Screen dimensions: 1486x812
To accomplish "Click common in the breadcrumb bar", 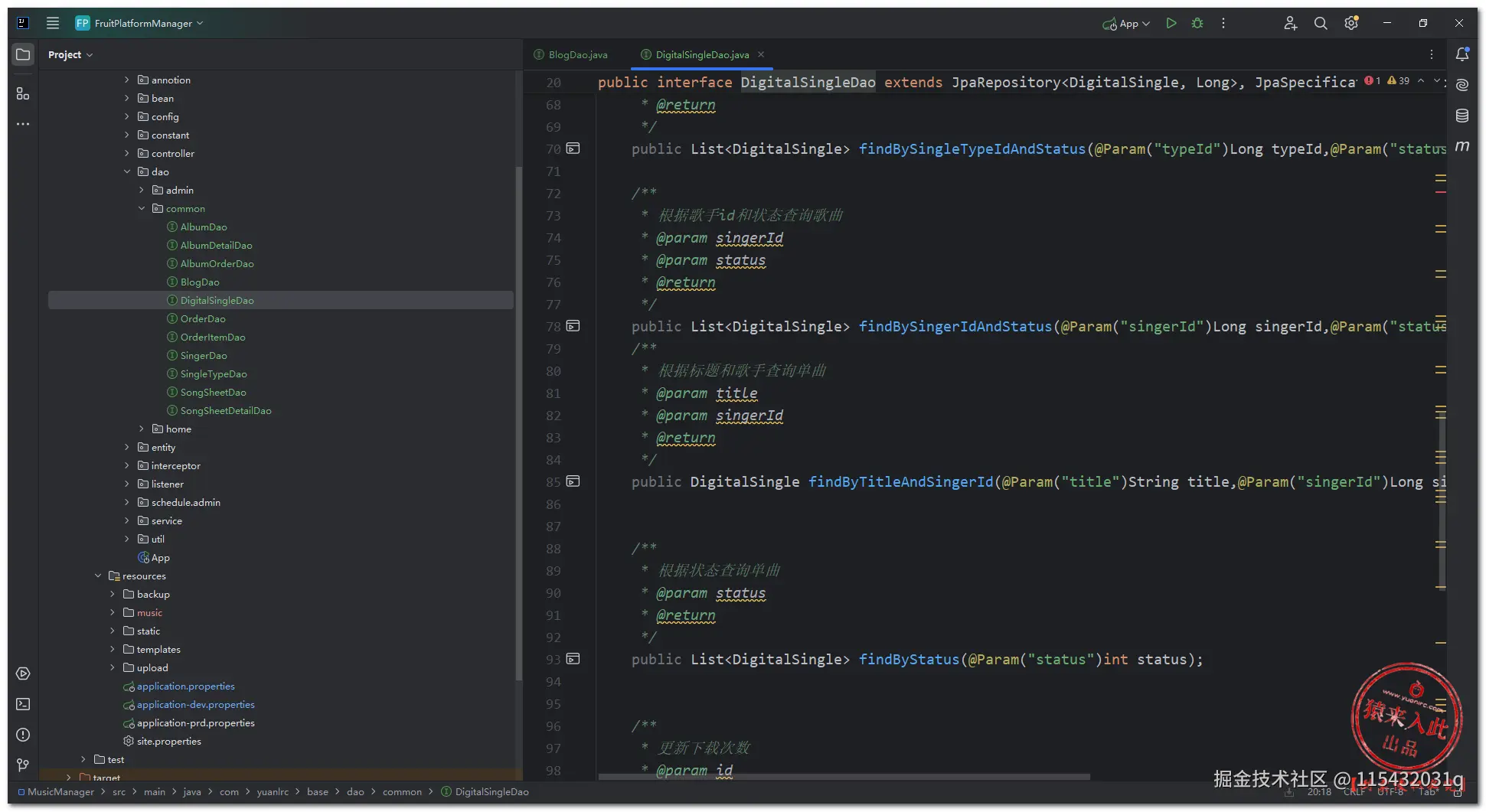I will [x=402, y=791].
